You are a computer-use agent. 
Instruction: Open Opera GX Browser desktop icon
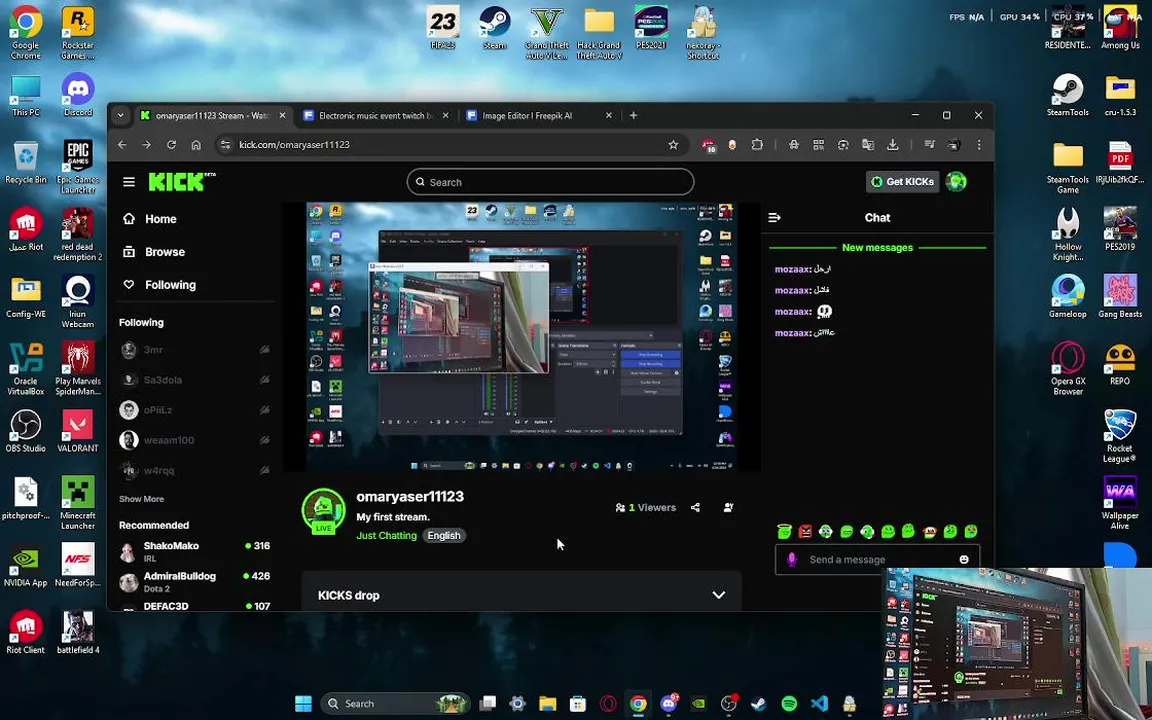tap(1068, 369)
